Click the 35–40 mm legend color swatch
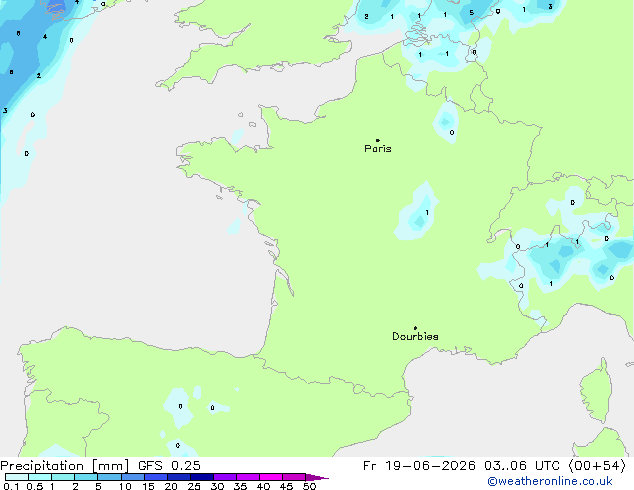634x490 pixels. (x=247, y=477)
